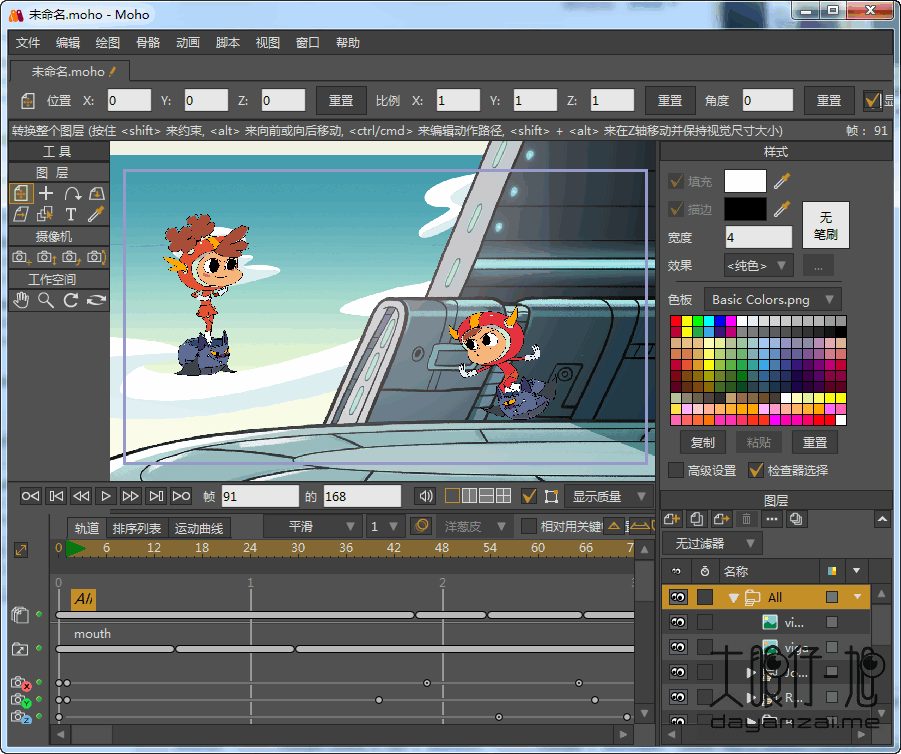The height and width of the screenshot is (754, 901).
Task: Select the Zoom Camera tool
Action: [x=46, y=257]
